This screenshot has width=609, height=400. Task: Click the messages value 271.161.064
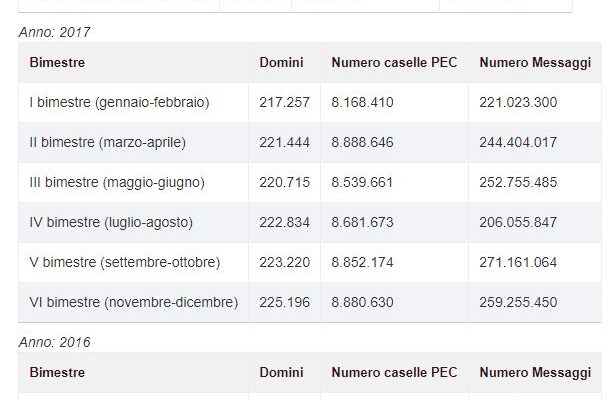518,263
